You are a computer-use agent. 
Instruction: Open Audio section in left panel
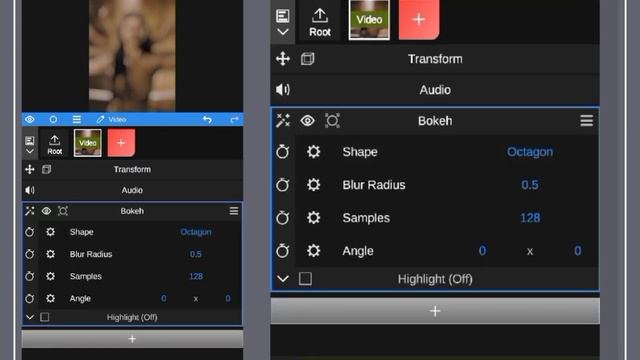click(132, 190)
